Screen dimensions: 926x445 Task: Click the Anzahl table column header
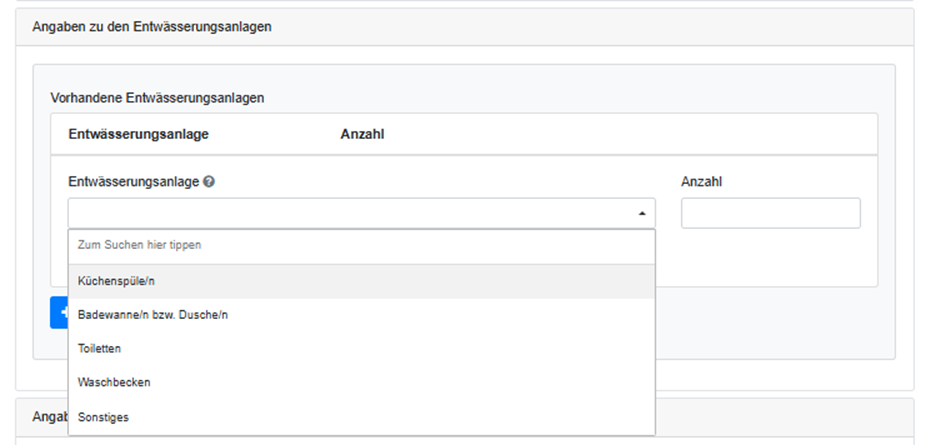point(362,134)
